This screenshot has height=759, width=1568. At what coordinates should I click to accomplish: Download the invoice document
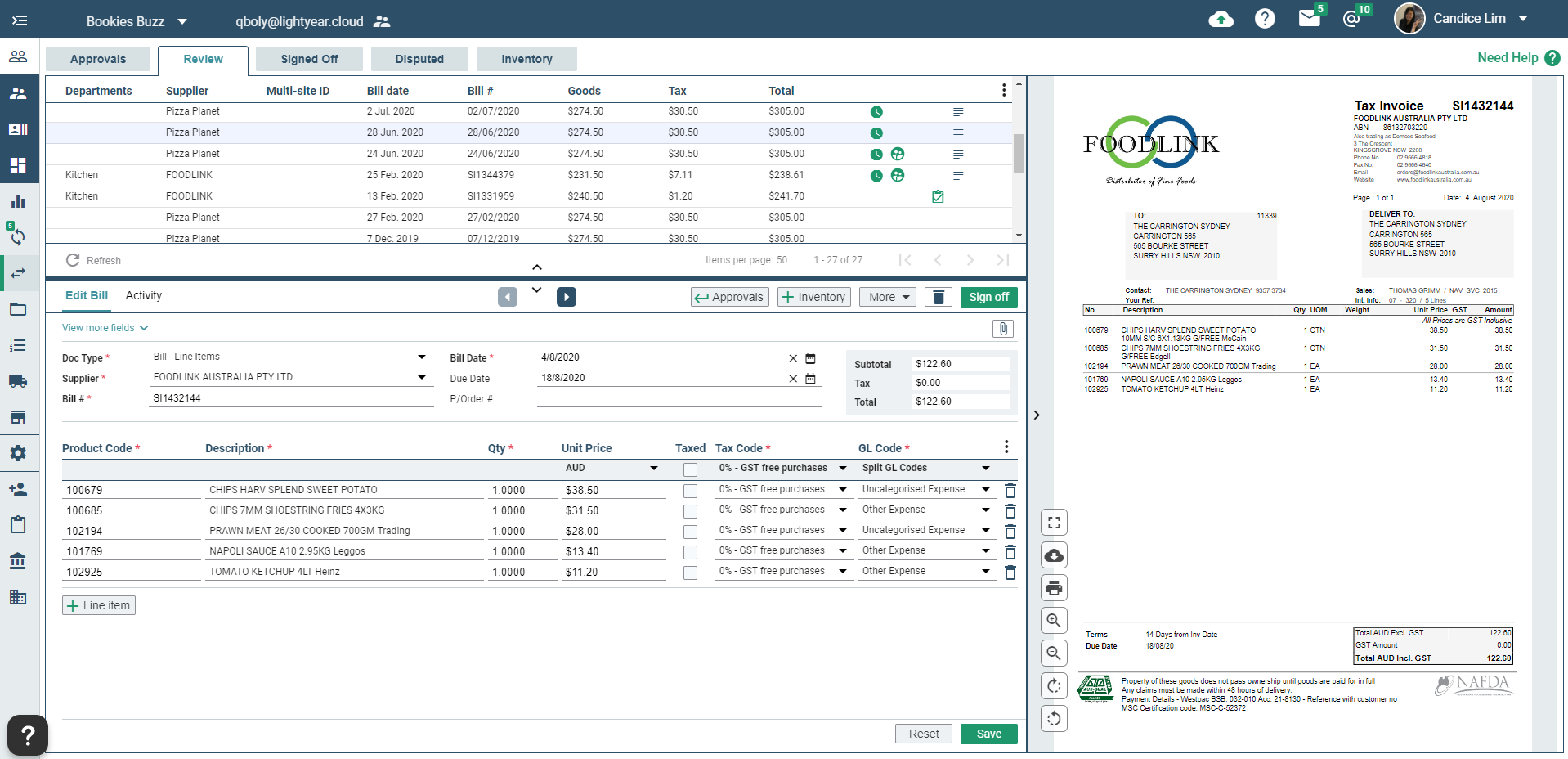[1054, 555]
